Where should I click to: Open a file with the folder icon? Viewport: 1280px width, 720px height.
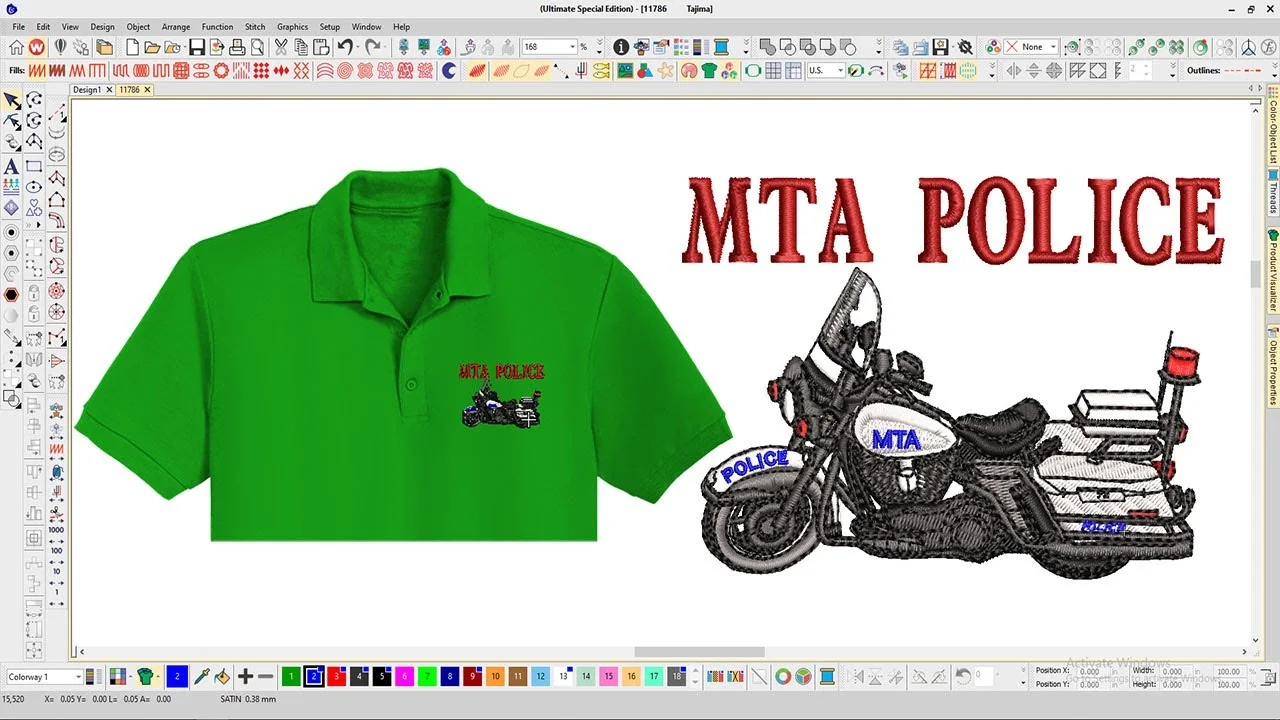[x=152, y=47]
